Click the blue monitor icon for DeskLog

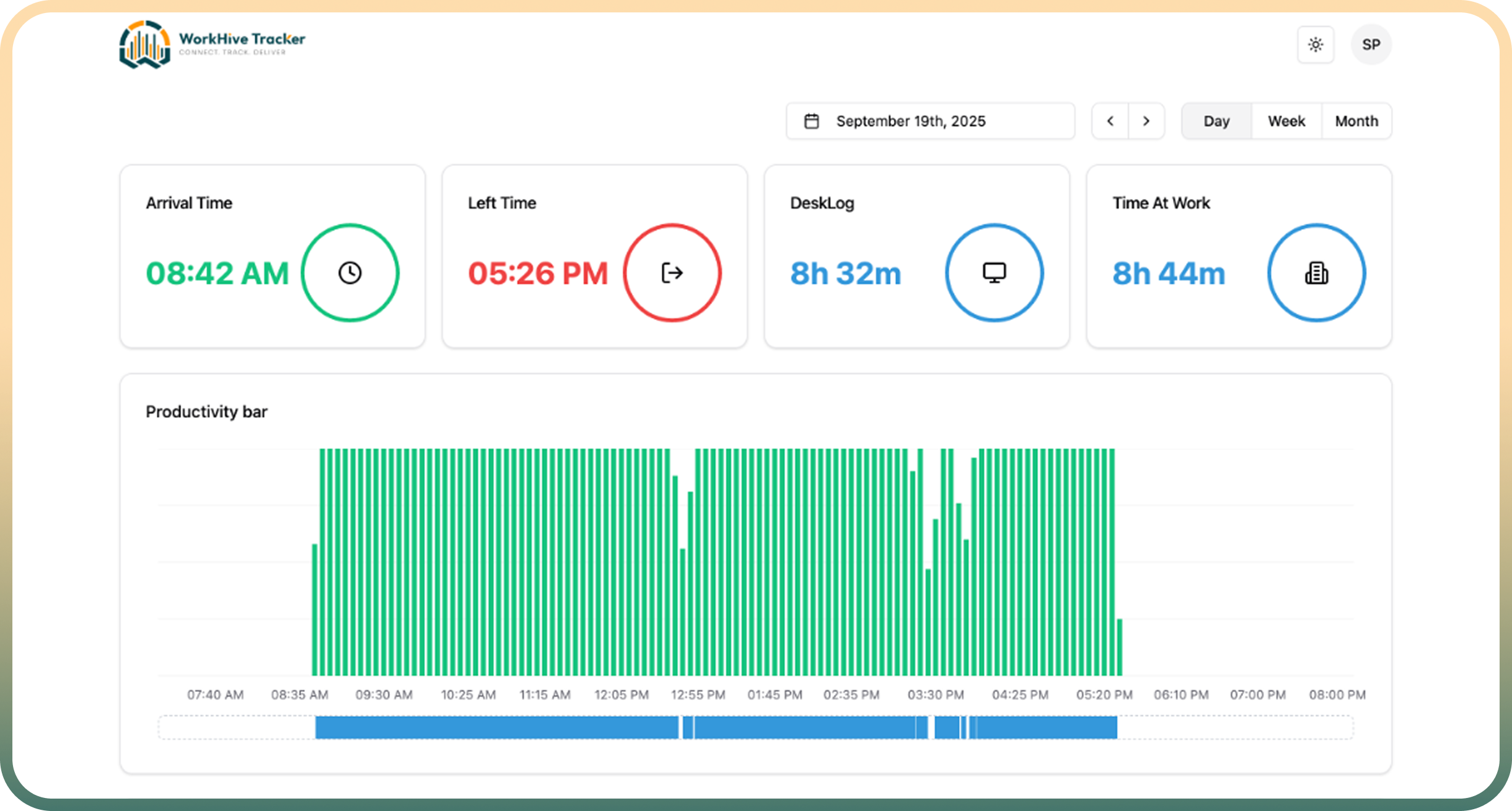994,273
